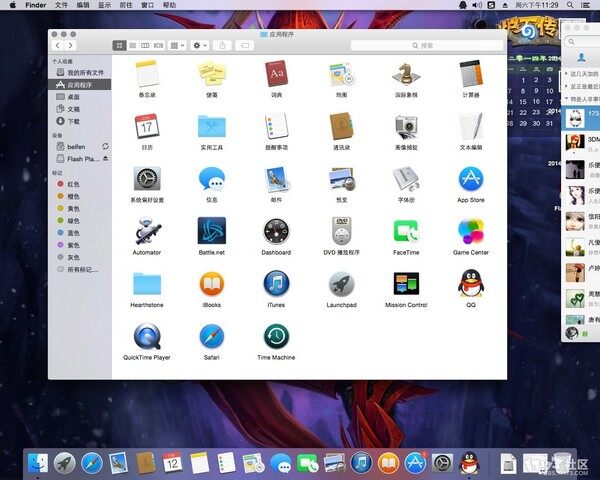Open the Calculator app icon

point(471,73)
